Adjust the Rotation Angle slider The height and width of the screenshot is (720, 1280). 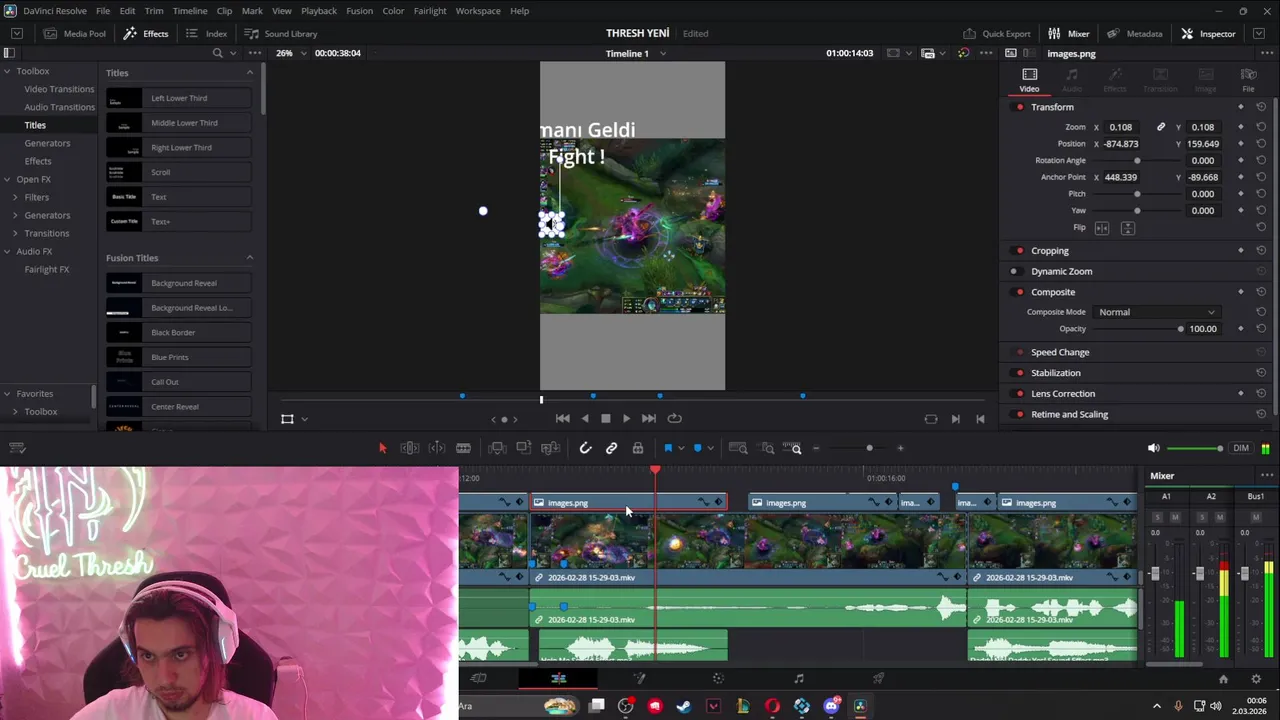click(x=1137, y=160)
